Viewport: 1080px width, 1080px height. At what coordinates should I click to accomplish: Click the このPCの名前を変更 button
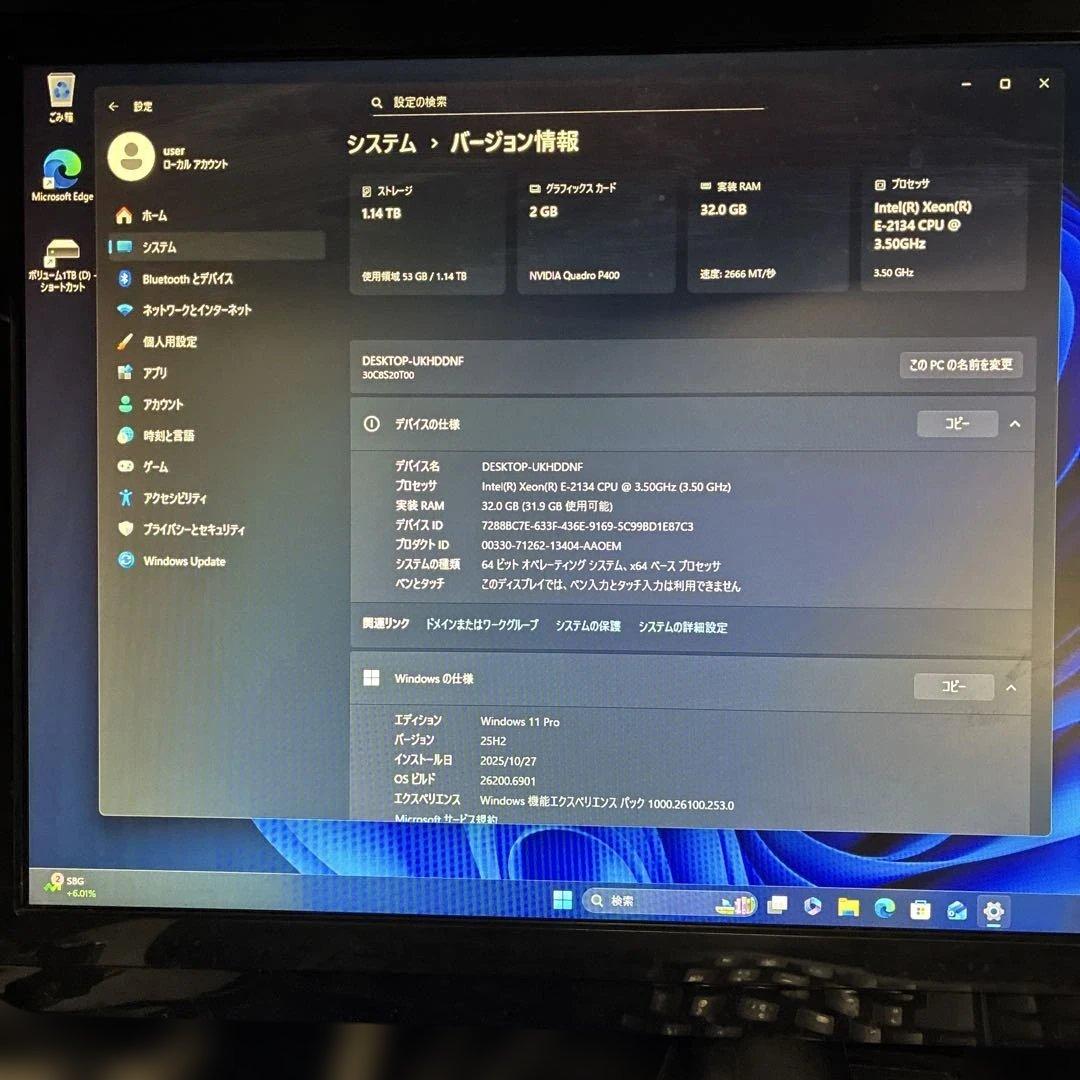[960, 365]
